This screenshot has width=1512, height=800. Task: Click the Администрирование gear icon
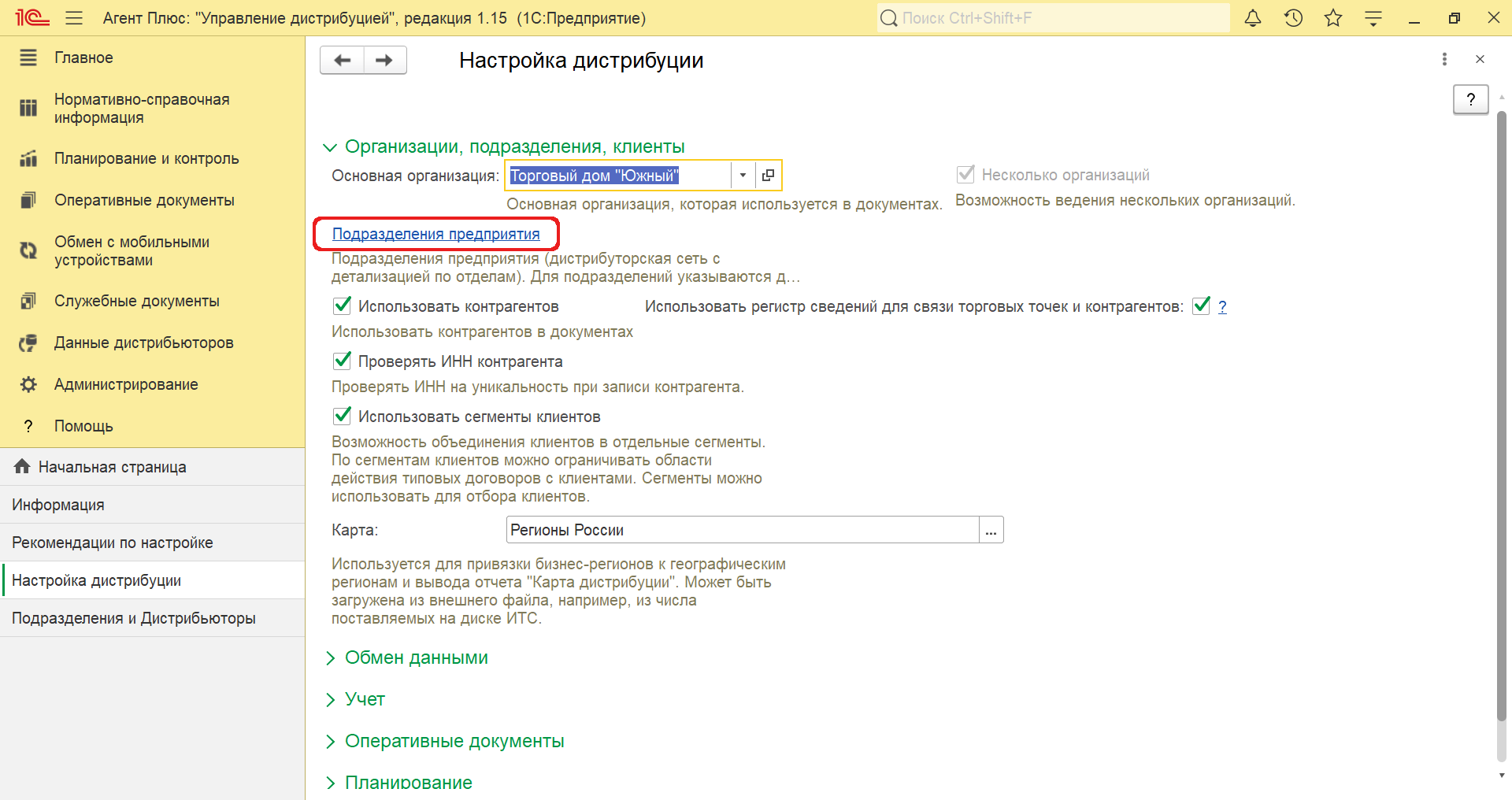click(x=28, y=384)
